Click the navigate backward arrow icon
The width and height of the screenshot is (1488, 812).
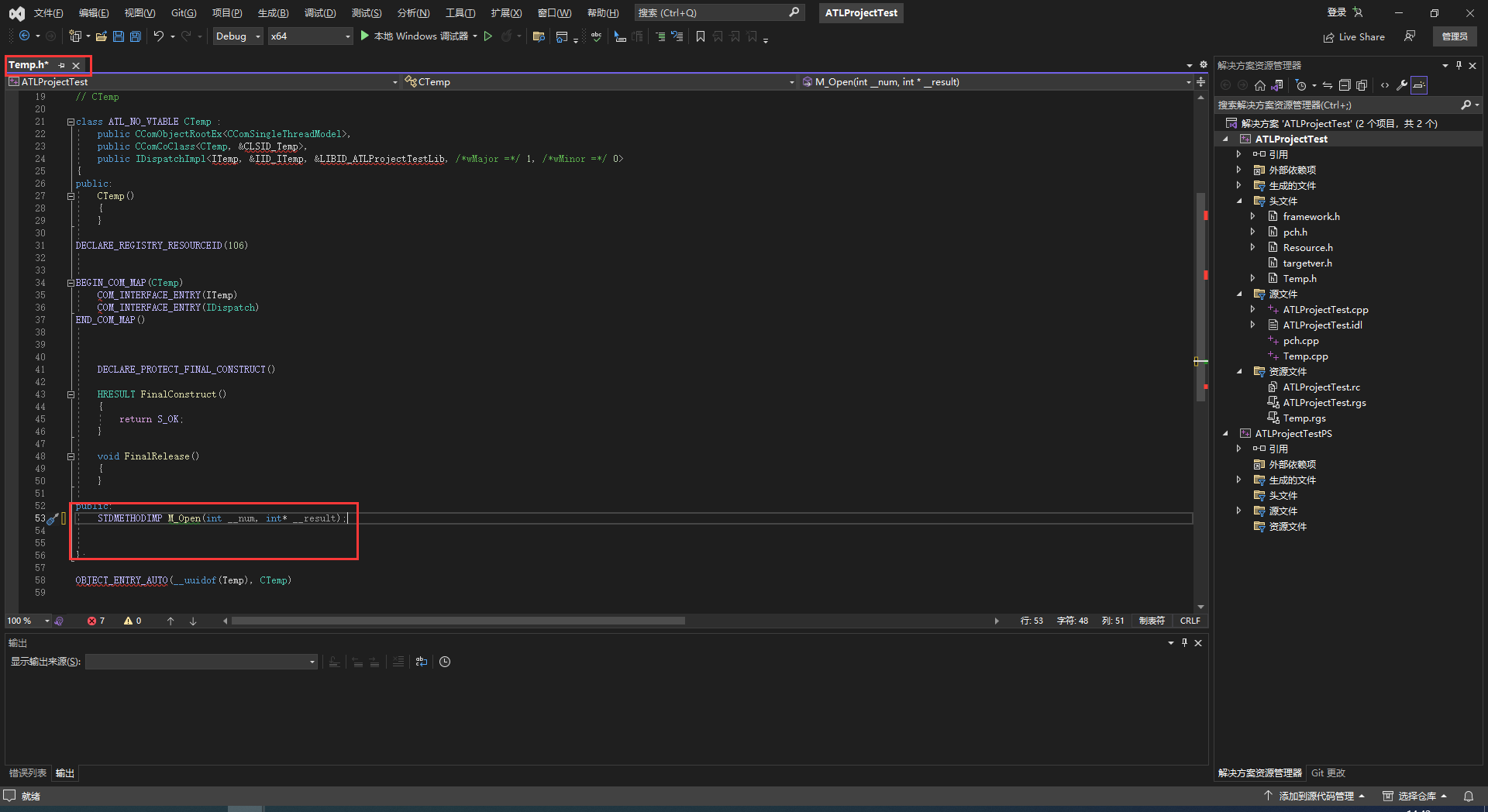pyautogui.click(x=24, y=36)
